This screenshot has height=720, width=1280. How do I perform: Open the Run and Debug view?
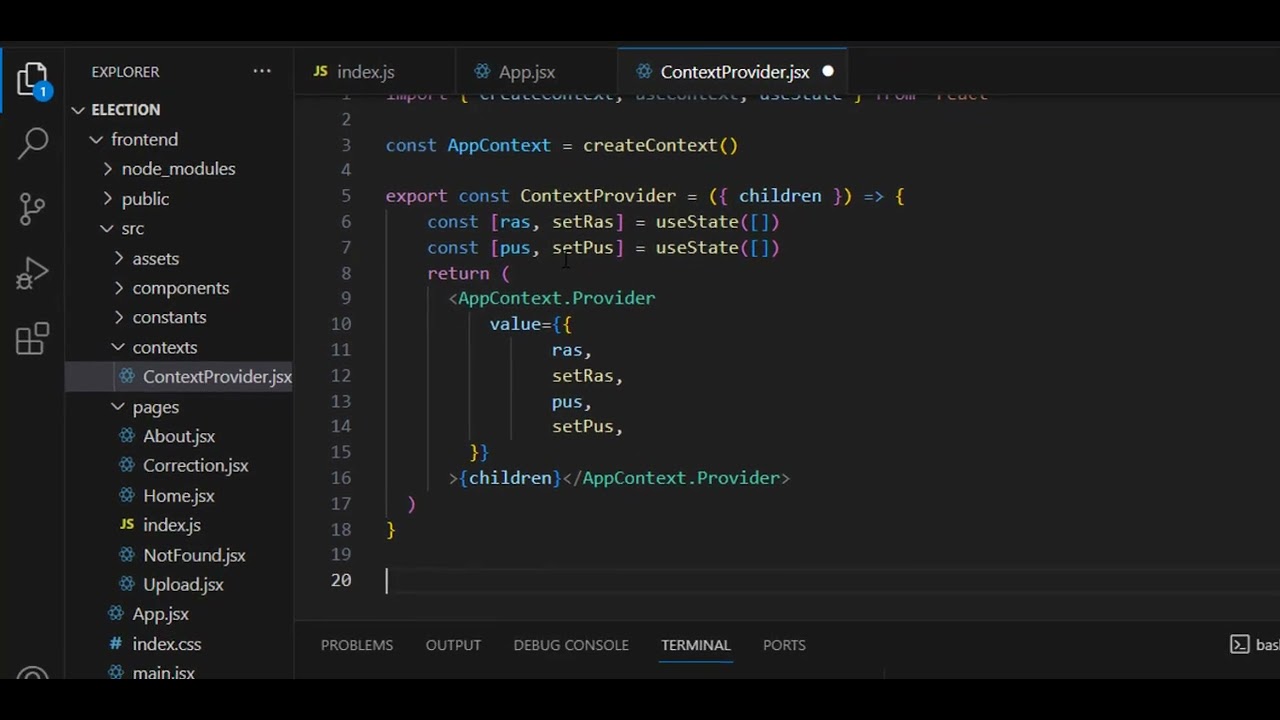click(x=32, y=273)
